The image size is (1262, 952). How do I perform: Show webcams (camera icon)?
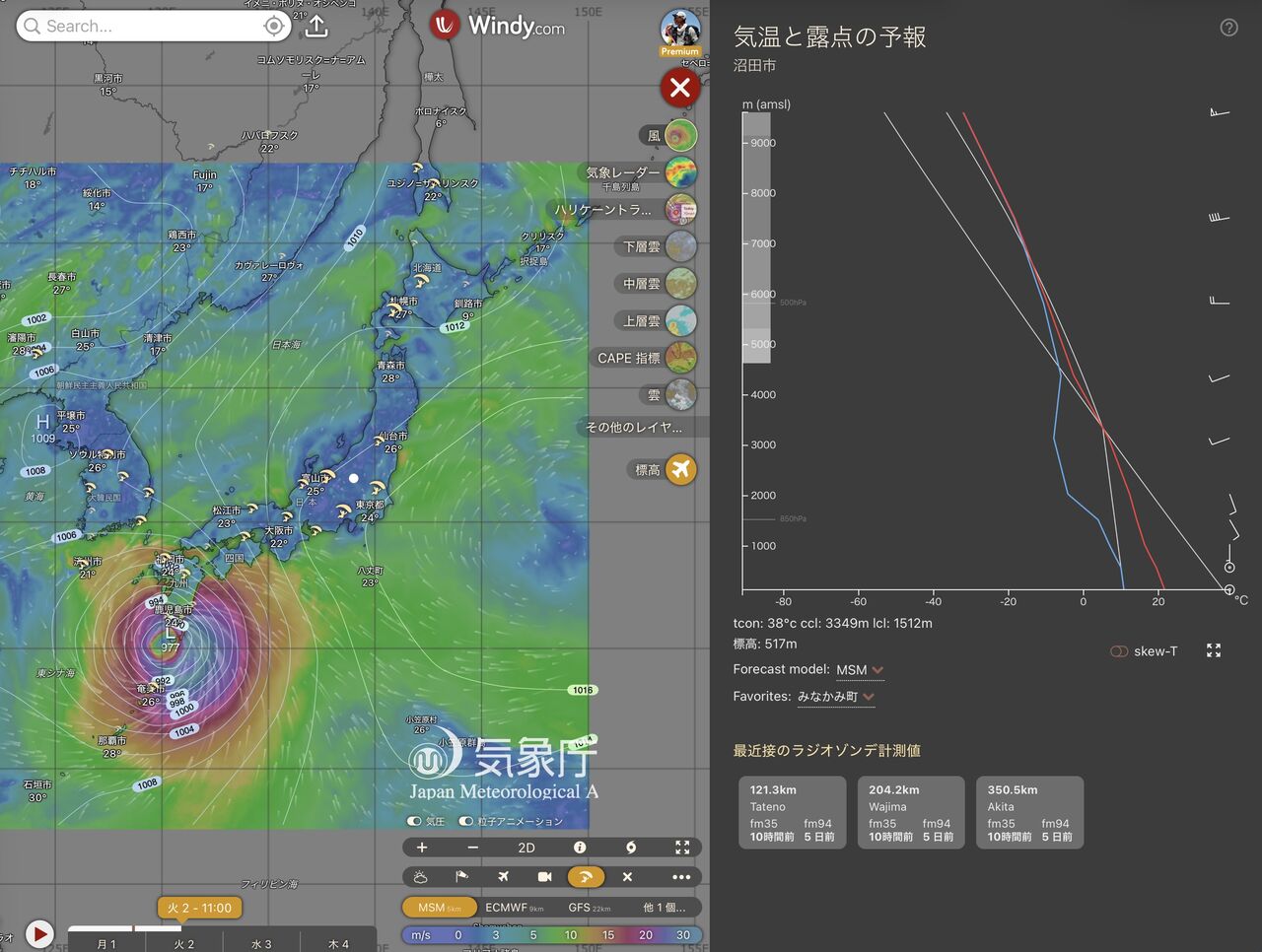point(544,876)
